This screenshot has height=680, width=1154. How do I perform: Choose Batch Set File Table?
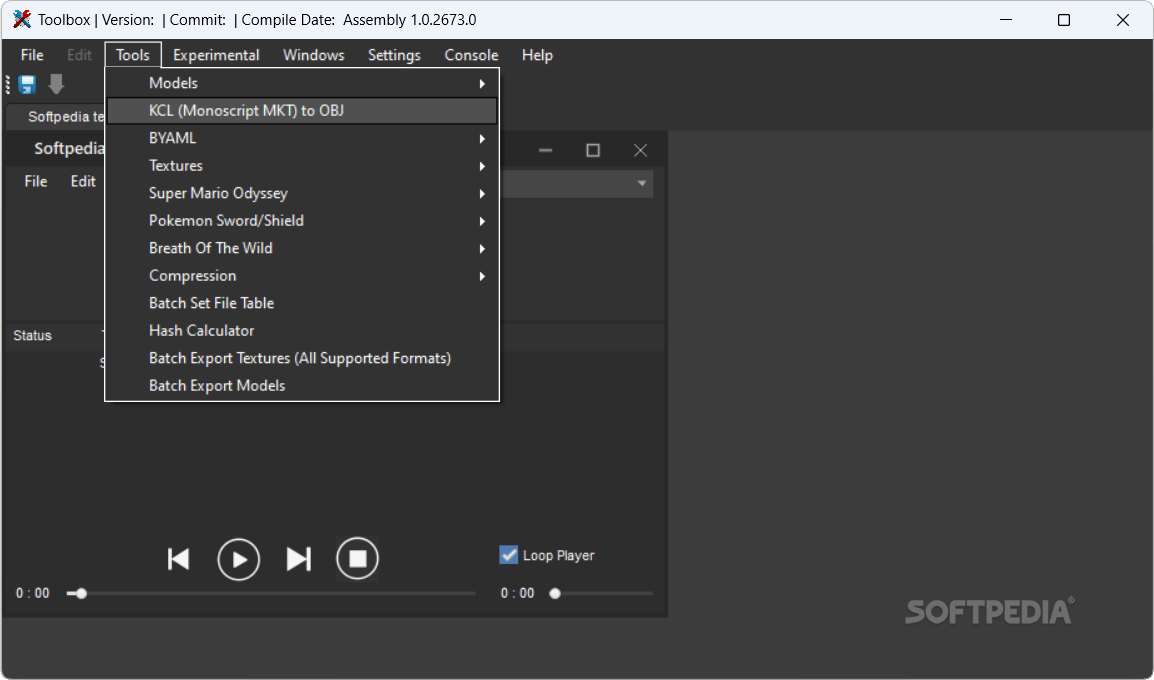(x=302, y=303)
